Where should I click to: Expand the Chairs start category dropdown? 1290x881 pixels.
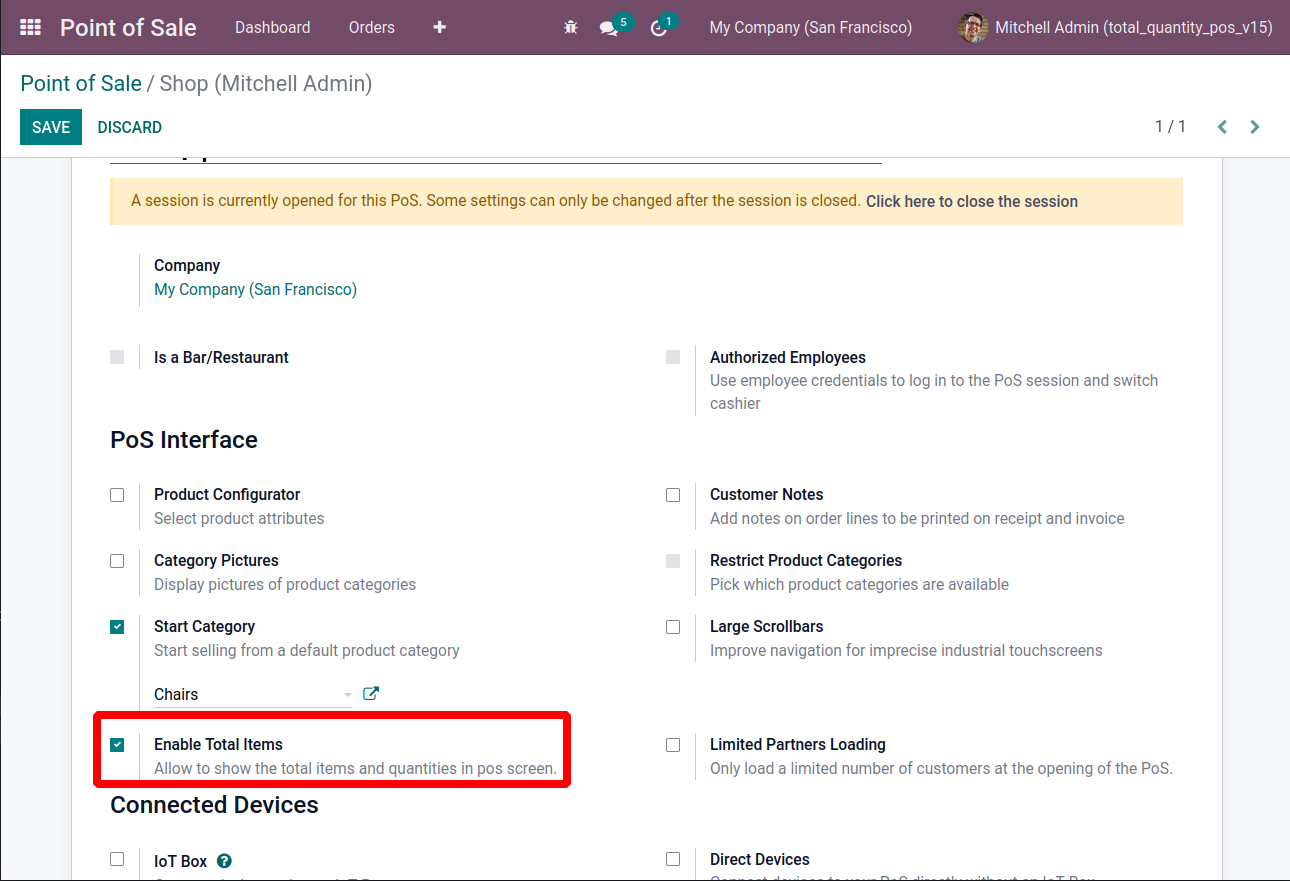pyautogui.click(x=347, y=694)
